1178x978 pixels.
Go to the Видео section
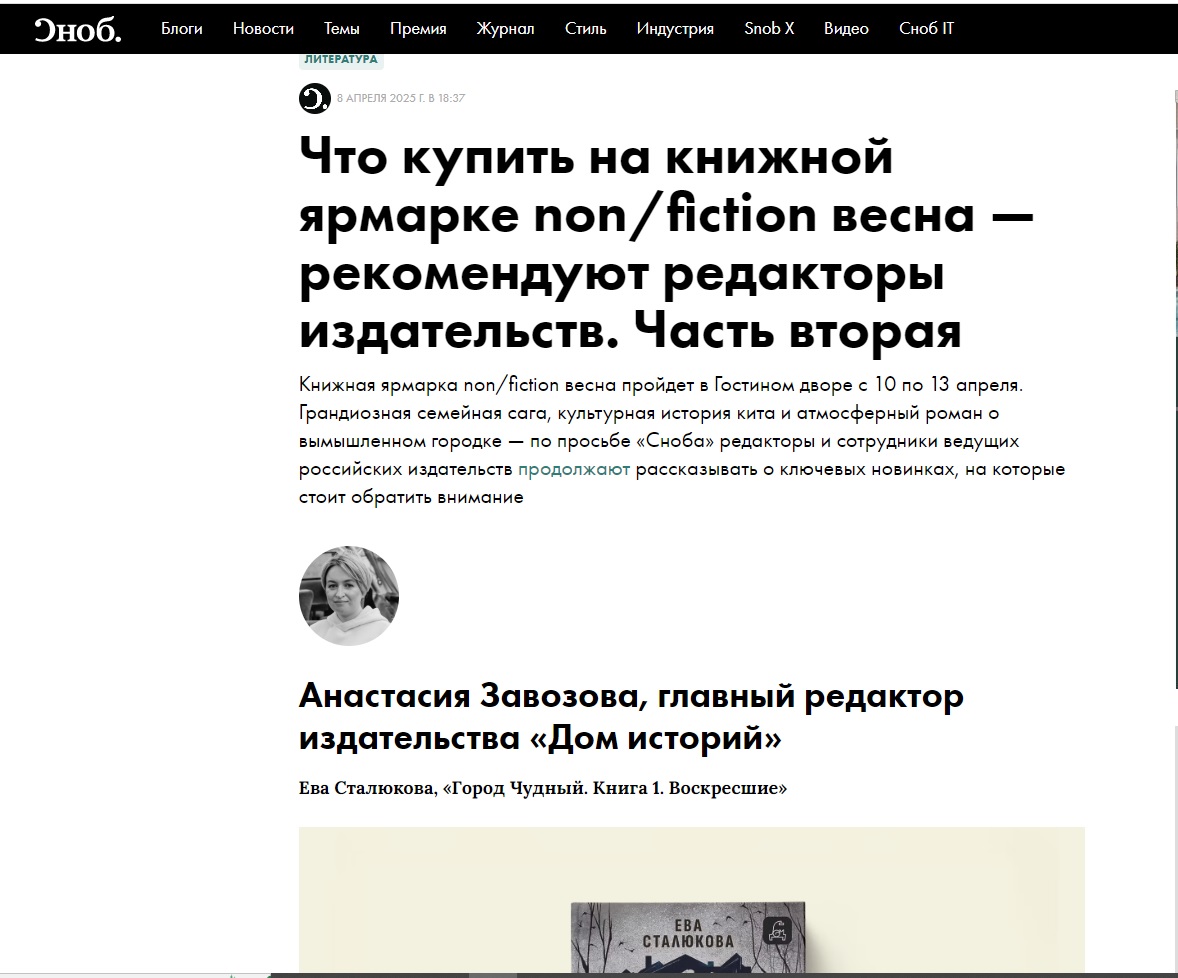[846, 29]
